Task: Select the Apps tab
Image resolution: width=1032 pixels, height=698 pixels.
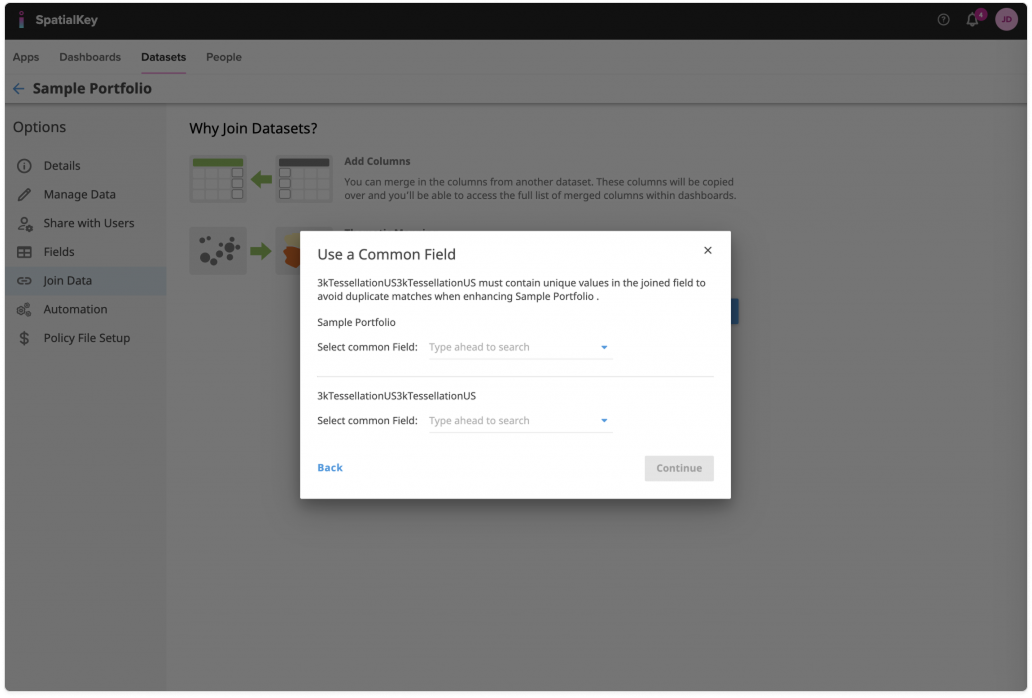Action: 25,57
